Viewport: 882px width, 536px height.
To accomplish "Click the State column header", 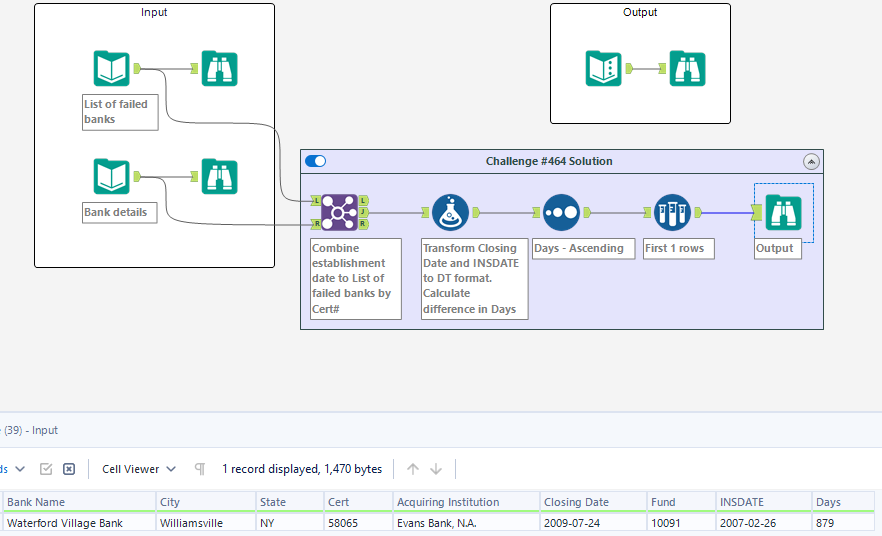I will (290, 502).
